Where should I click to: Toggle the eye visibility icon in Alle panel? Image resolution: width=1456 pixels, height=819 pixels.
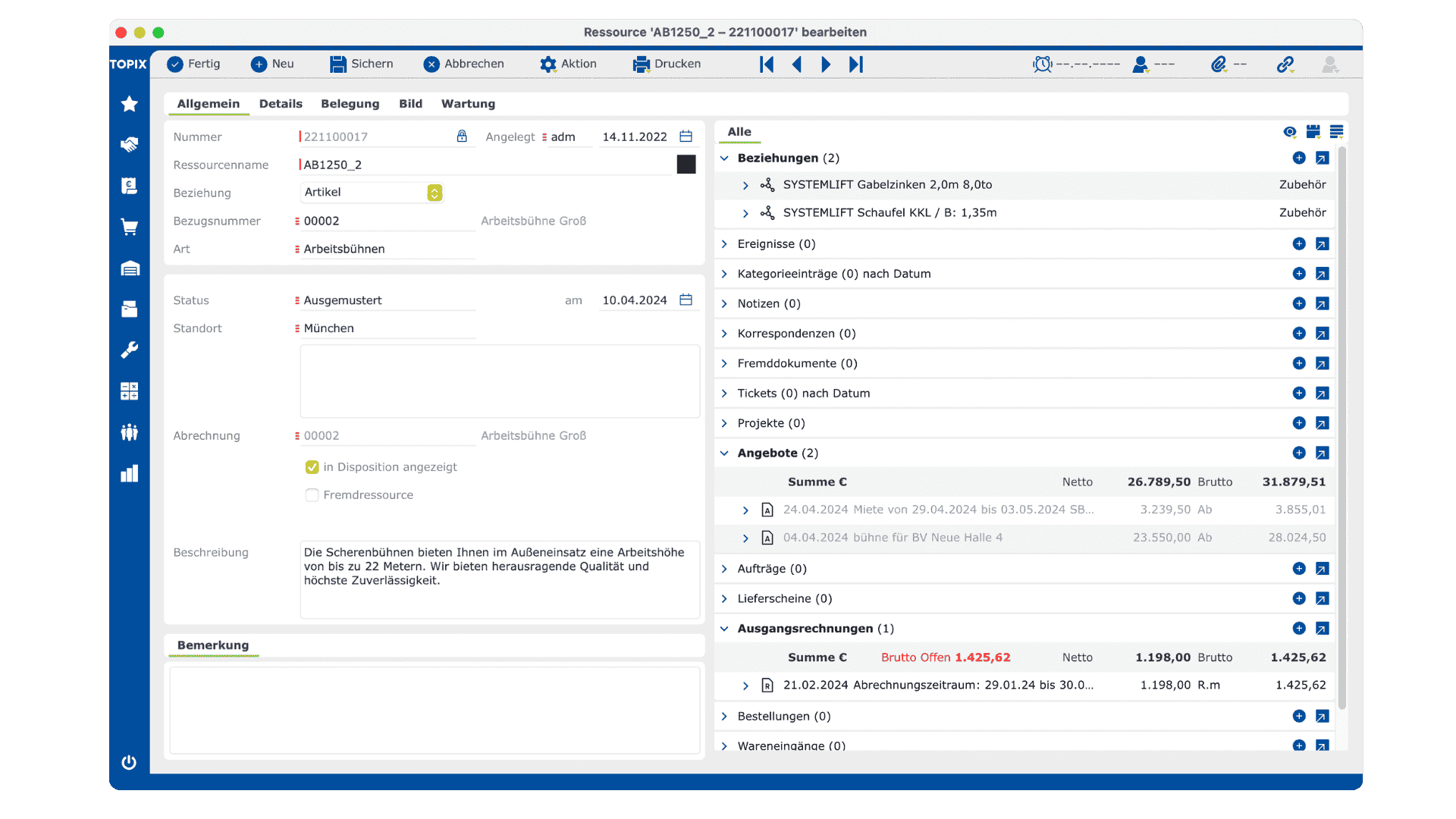1289,132
